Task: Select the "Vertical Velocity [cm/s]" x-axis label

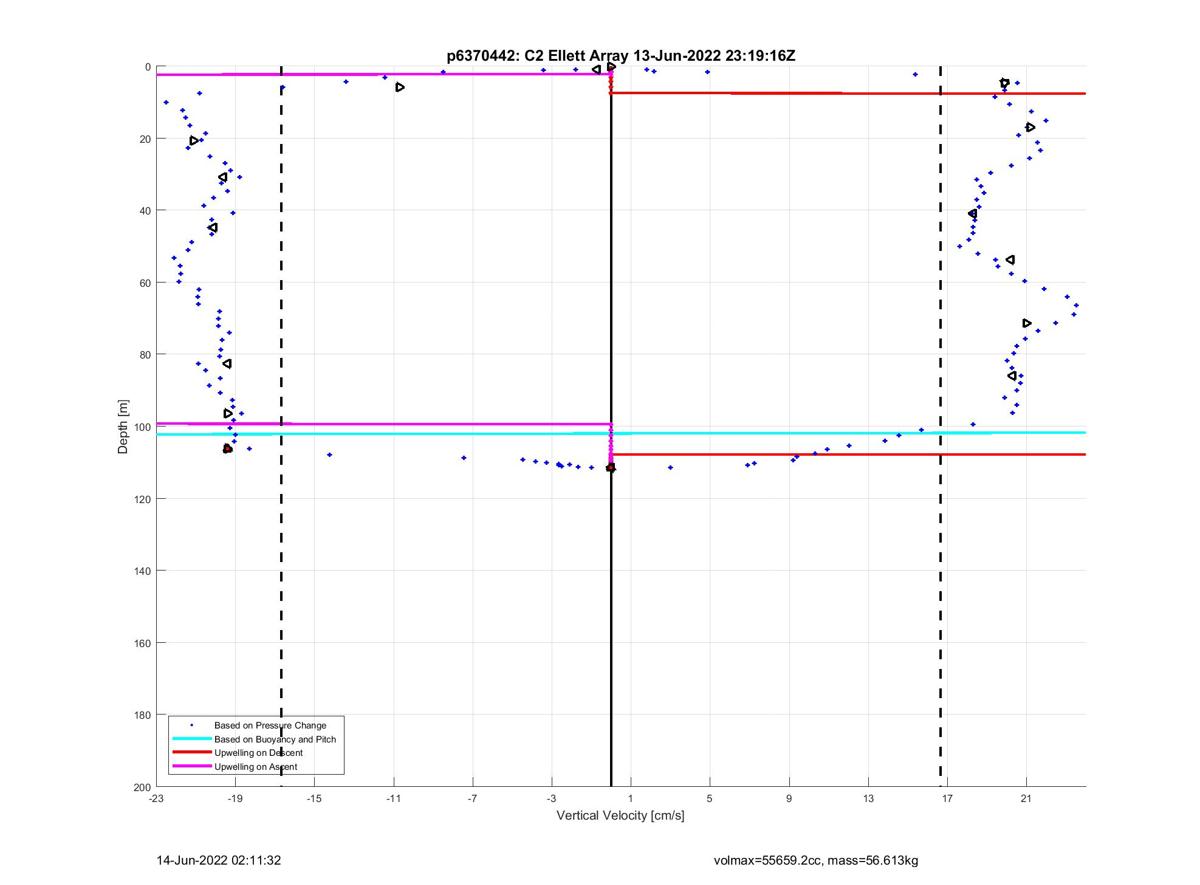Action: click(x=620, y=815)
